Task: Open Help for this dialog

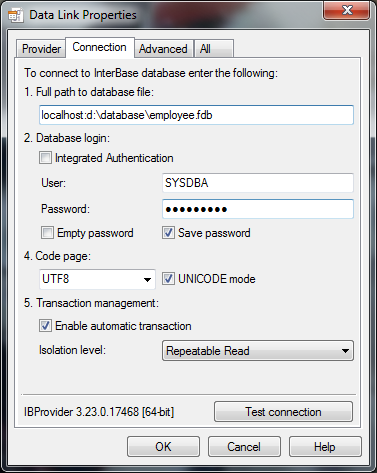Action: pyautogui.click(x=325, y=447)
